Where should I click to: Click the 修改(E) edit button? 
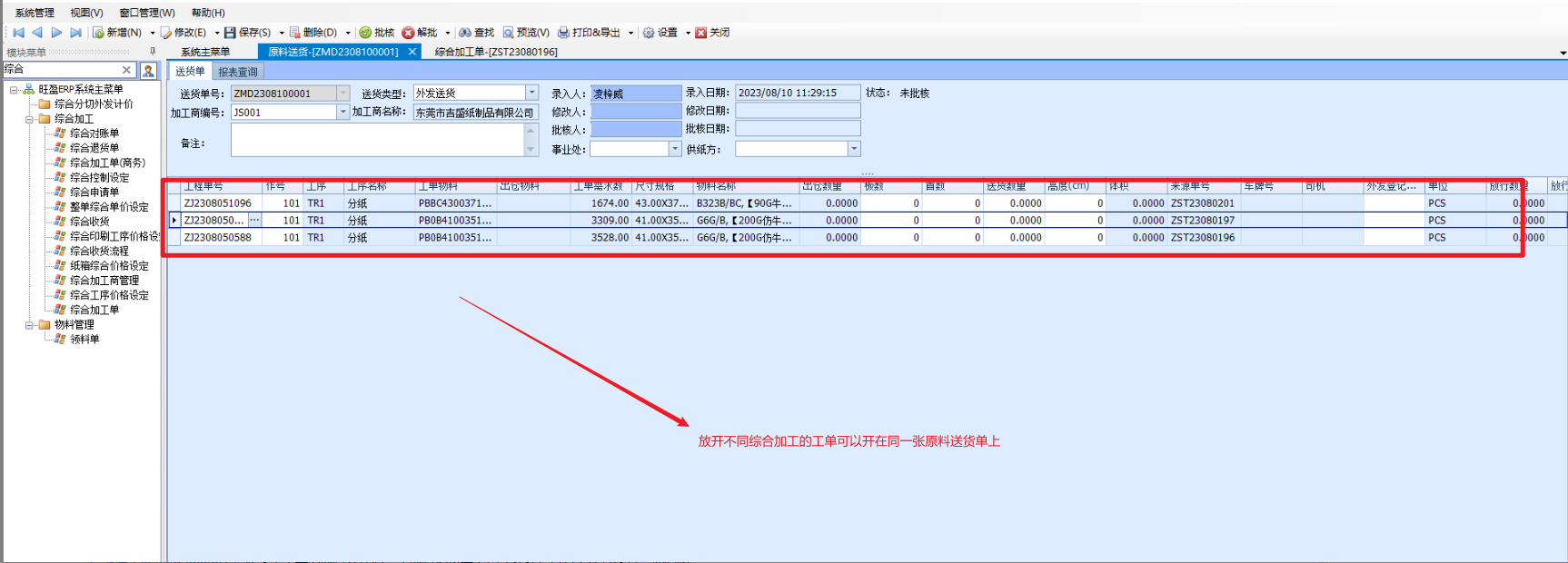(x=184, y=33)
